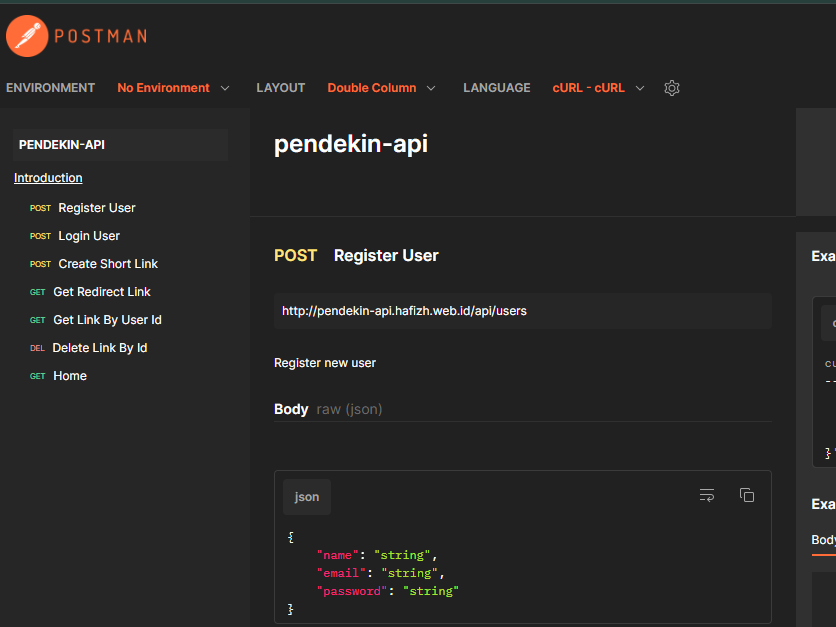Click the ENVIRONMENT label
This screenshot has width=836, height=627.
pyautogui.click(x=51, y=88)
